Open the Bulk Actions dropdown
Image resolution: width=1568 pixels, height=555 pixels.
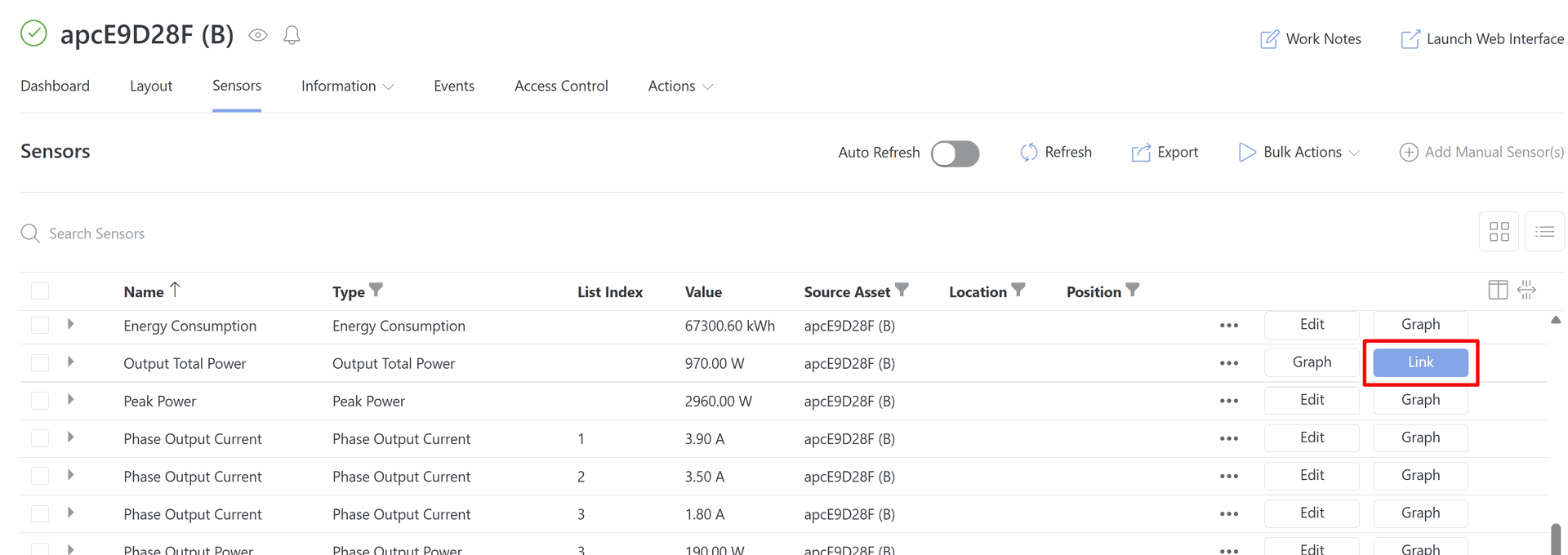click(x=1299, y=153)
